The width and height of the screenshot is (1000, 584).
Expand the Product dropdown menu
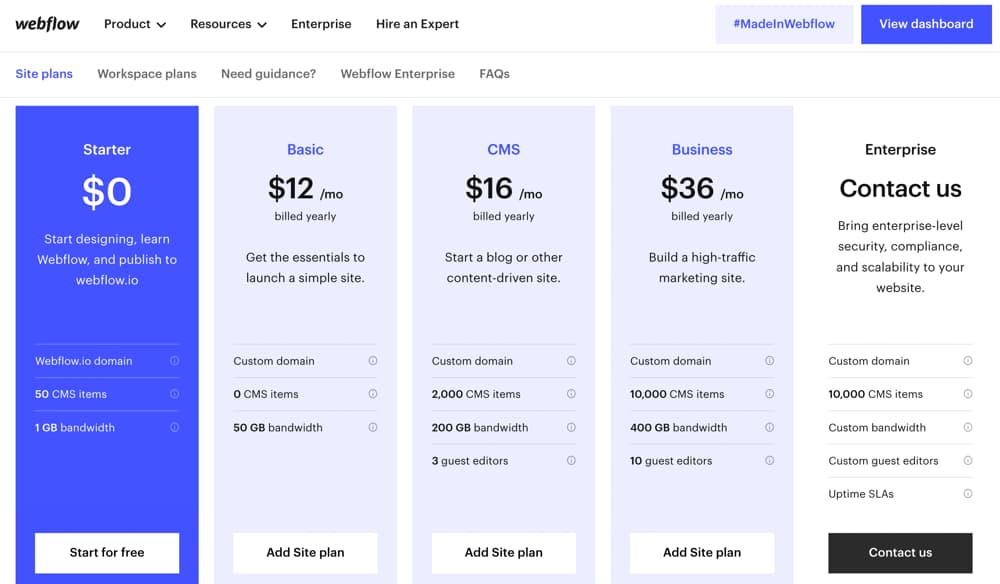[x=134, y=23]
